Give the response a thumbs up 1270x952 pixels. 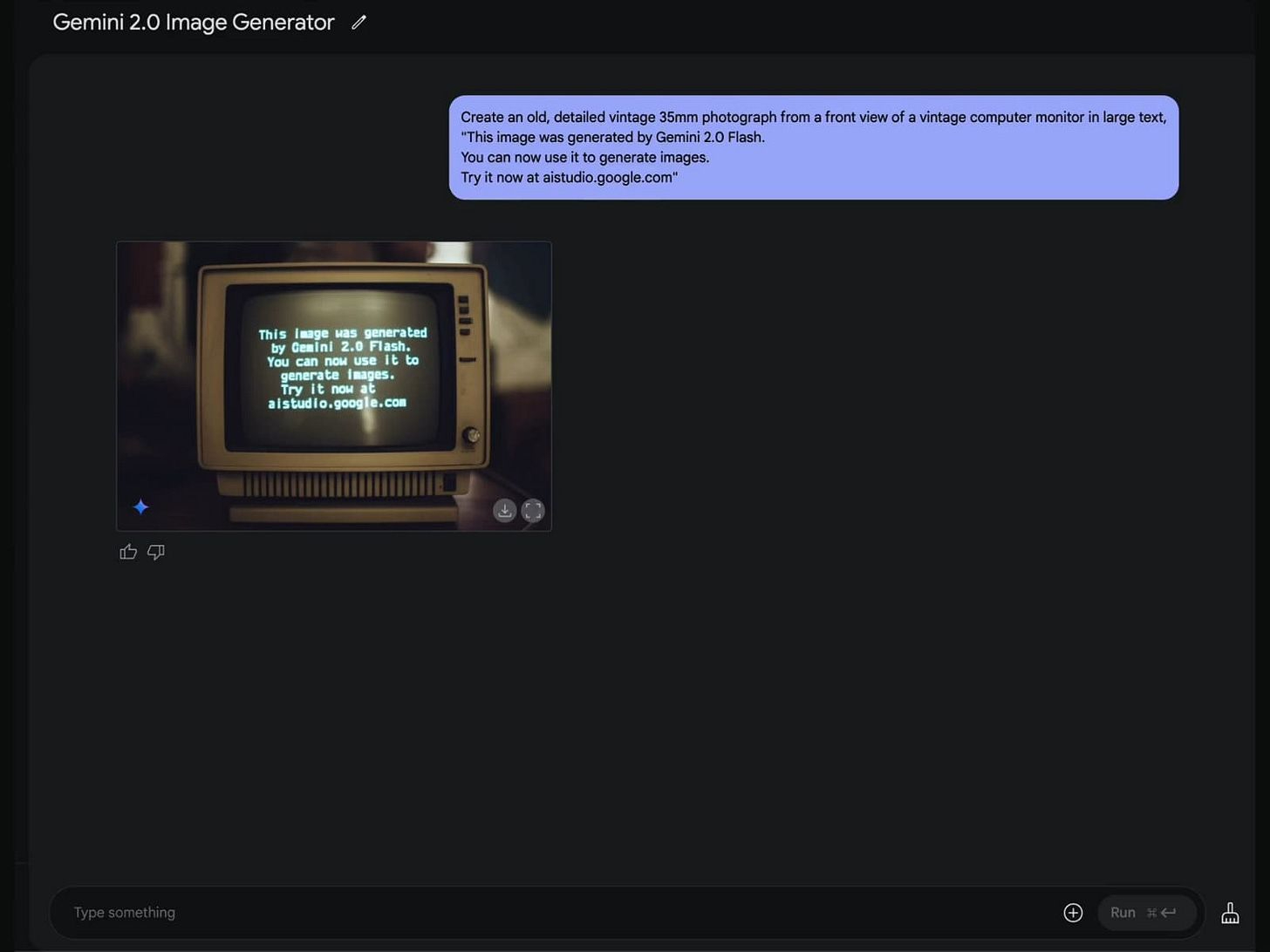point(128,552)
